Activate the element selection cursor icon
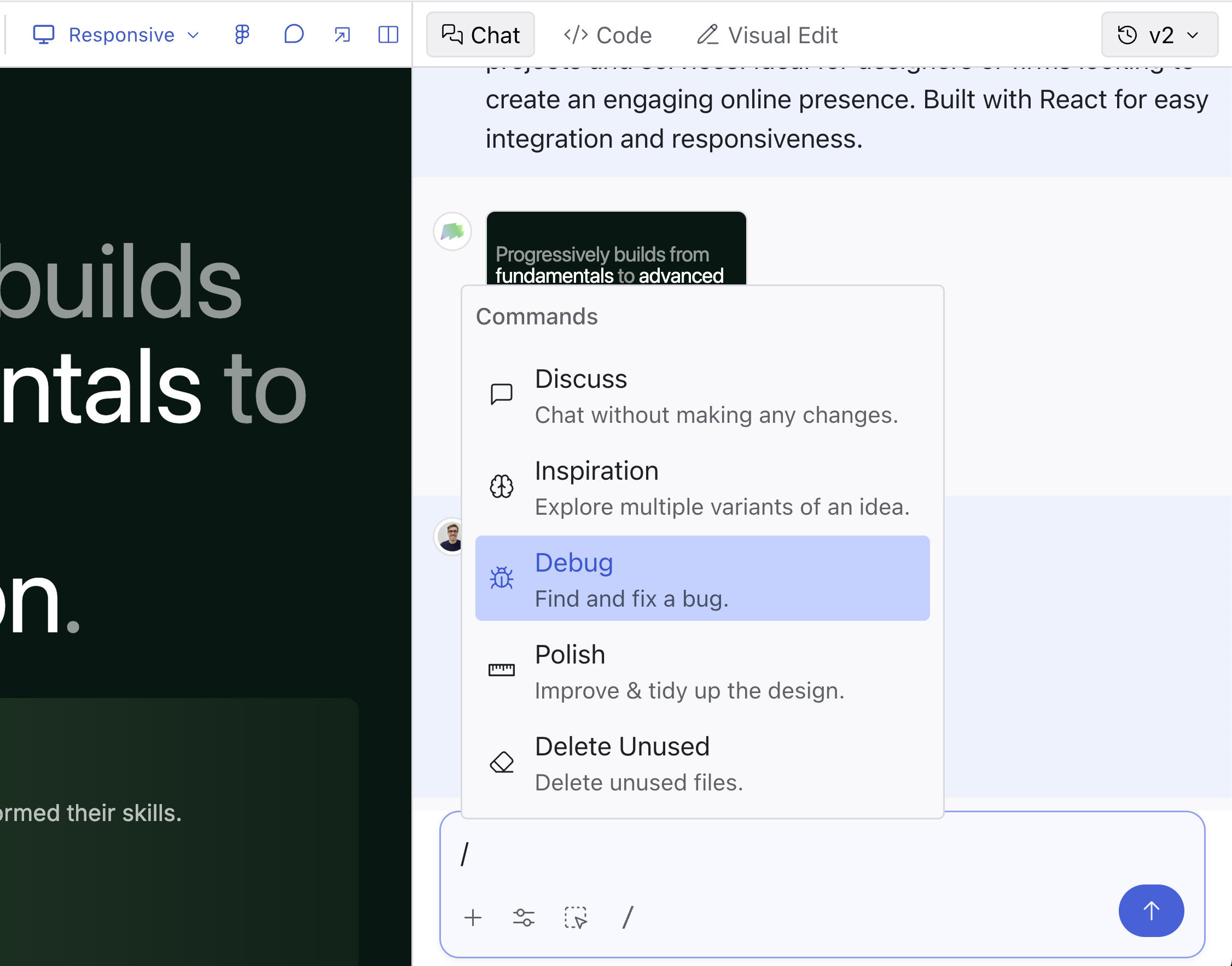 (576, 917)
